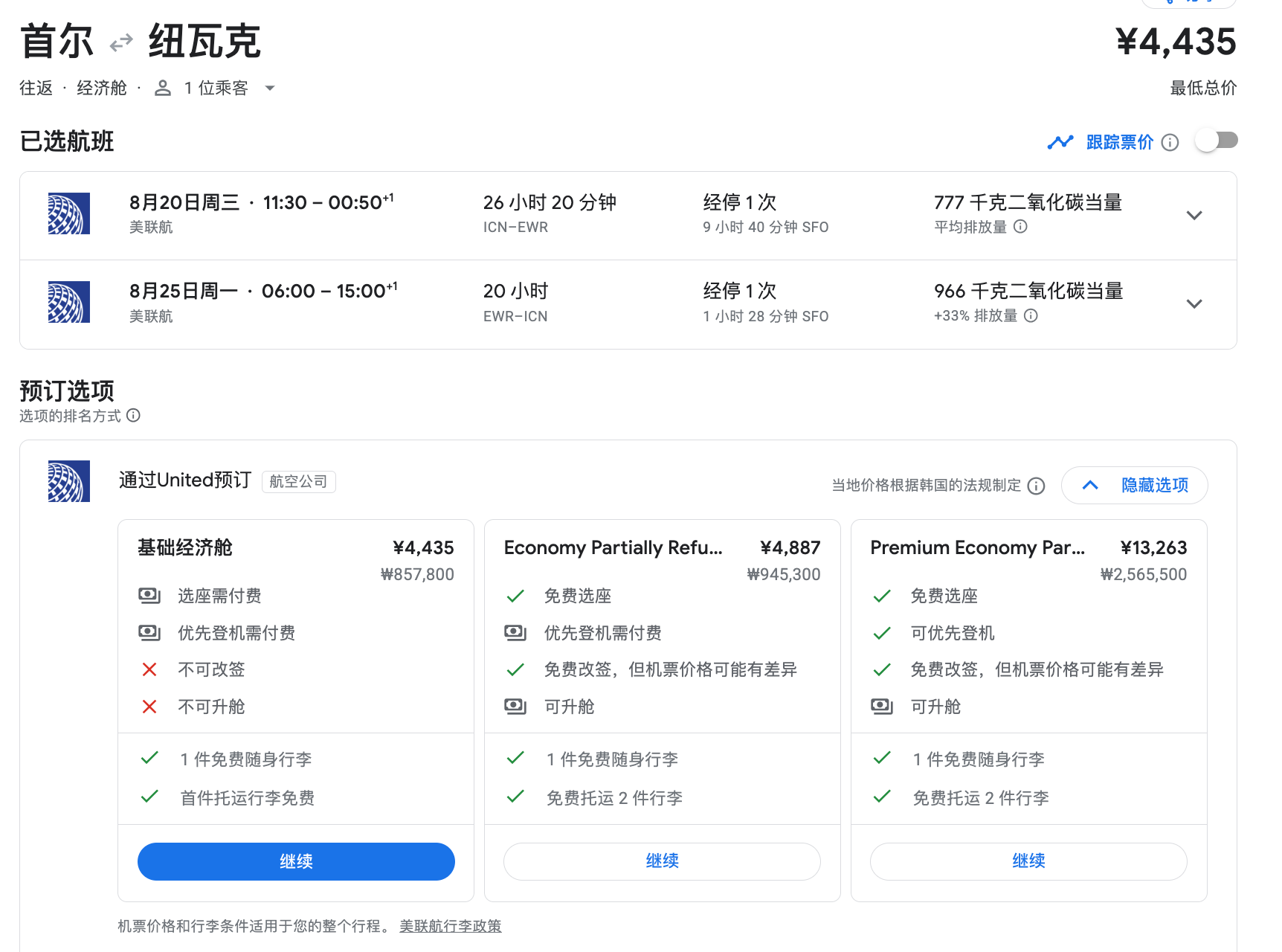
Task: Continue with Economy Partially Refundable fare
Action: (662, 861)
